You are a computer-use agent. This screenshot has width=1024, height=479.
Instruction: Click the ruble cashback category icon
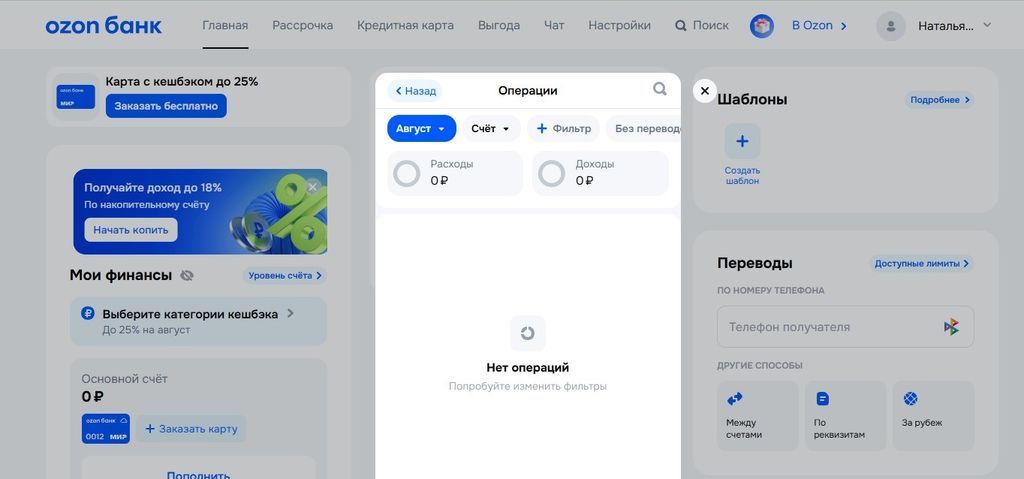pos(88,314)
